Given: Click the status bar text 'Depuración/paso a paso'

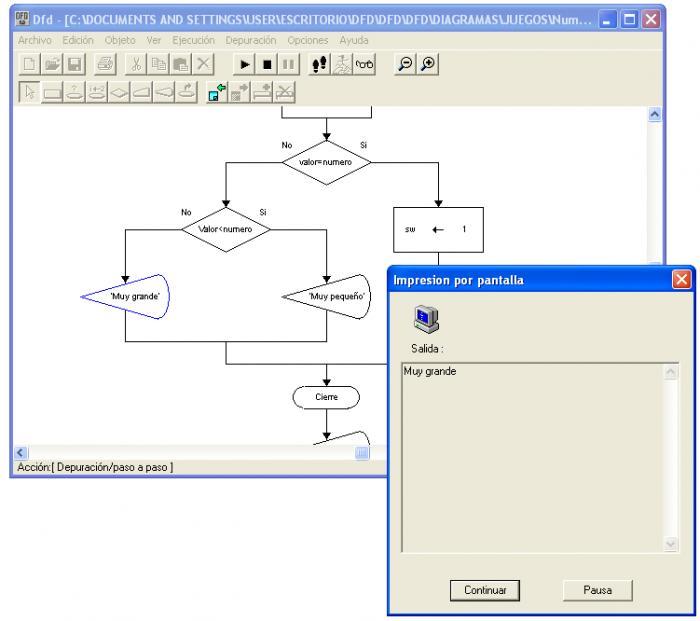Looking at the screenshot, I should 112,467.
